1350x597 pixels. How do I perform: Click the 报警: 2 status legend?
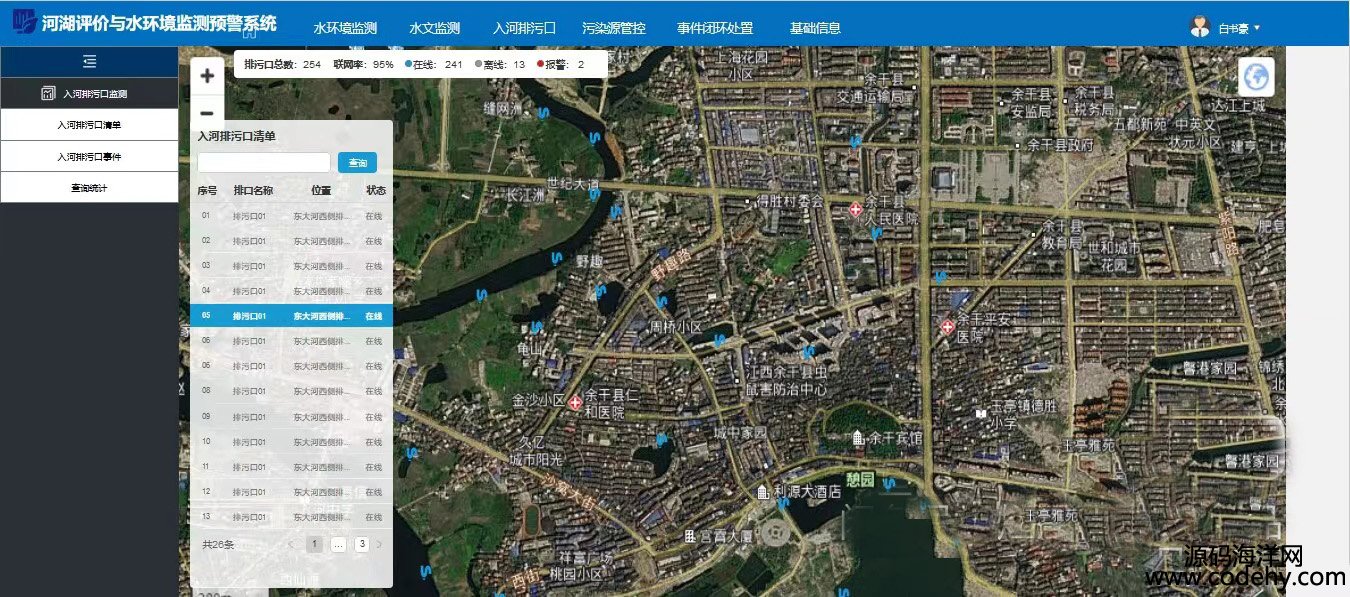[560, 64]
